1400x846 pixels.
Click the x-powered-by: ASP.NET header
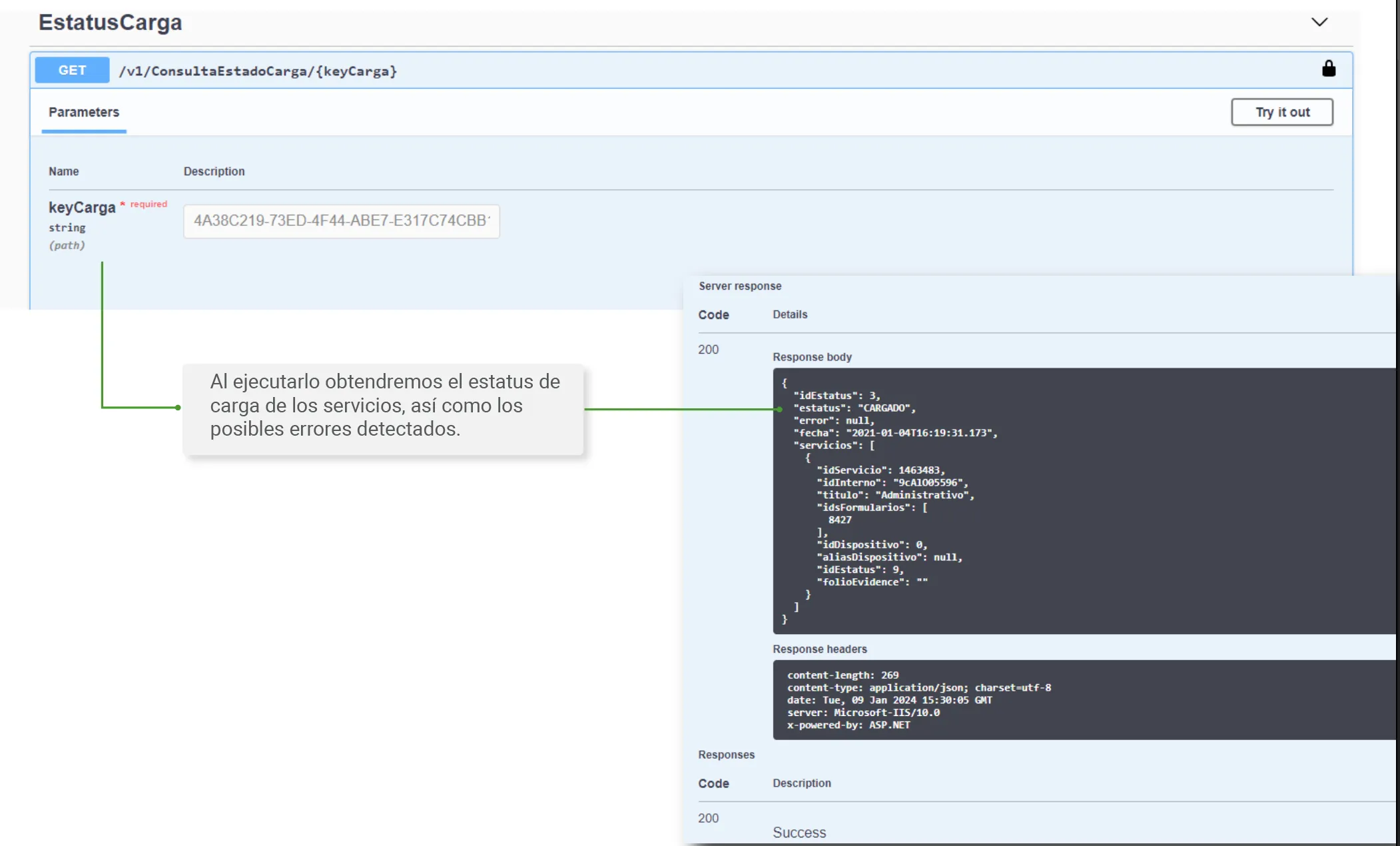coord(849,725)
